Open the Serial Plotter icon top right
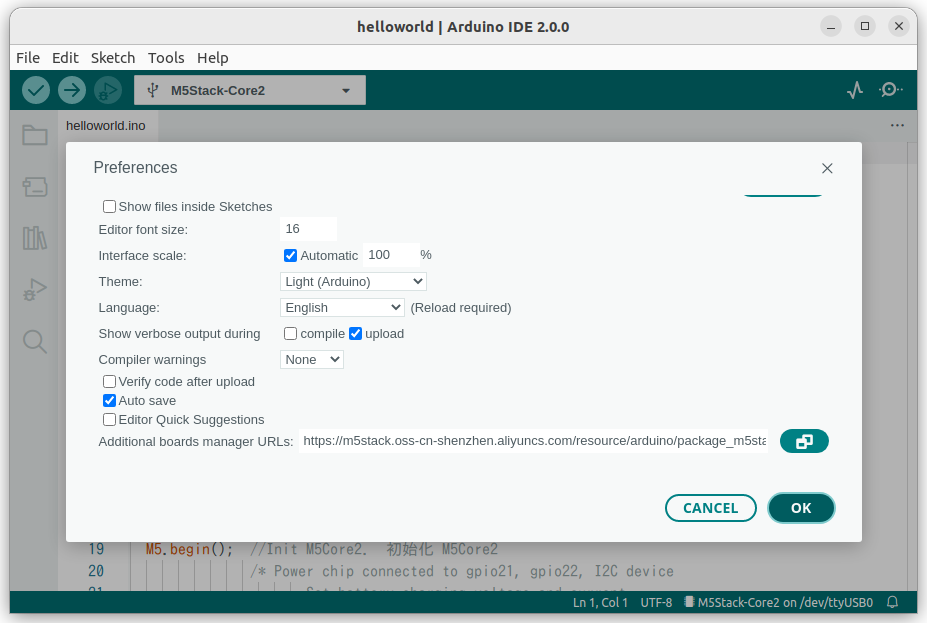 coord(854,89)
